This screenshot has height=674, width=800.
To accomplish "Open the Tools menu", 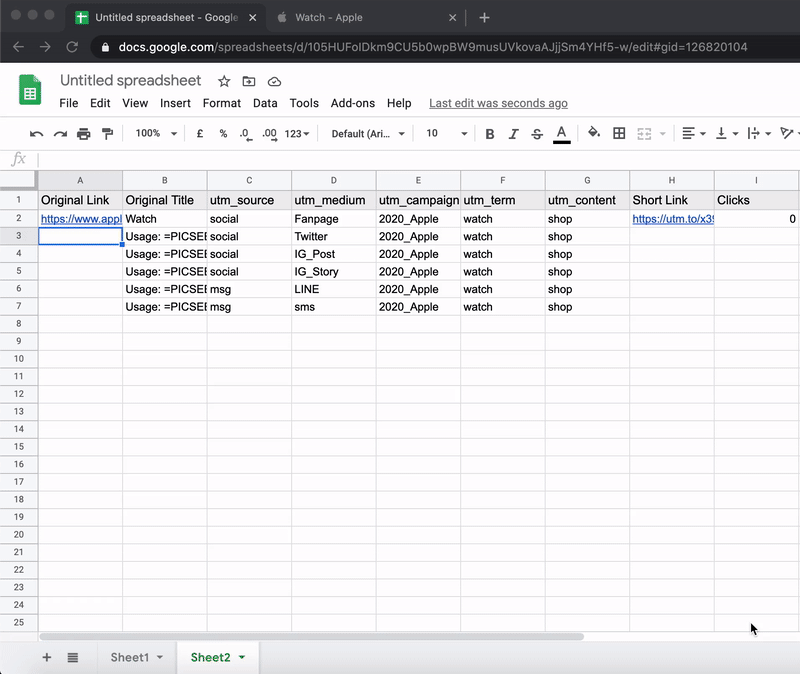I will point(304,103).
